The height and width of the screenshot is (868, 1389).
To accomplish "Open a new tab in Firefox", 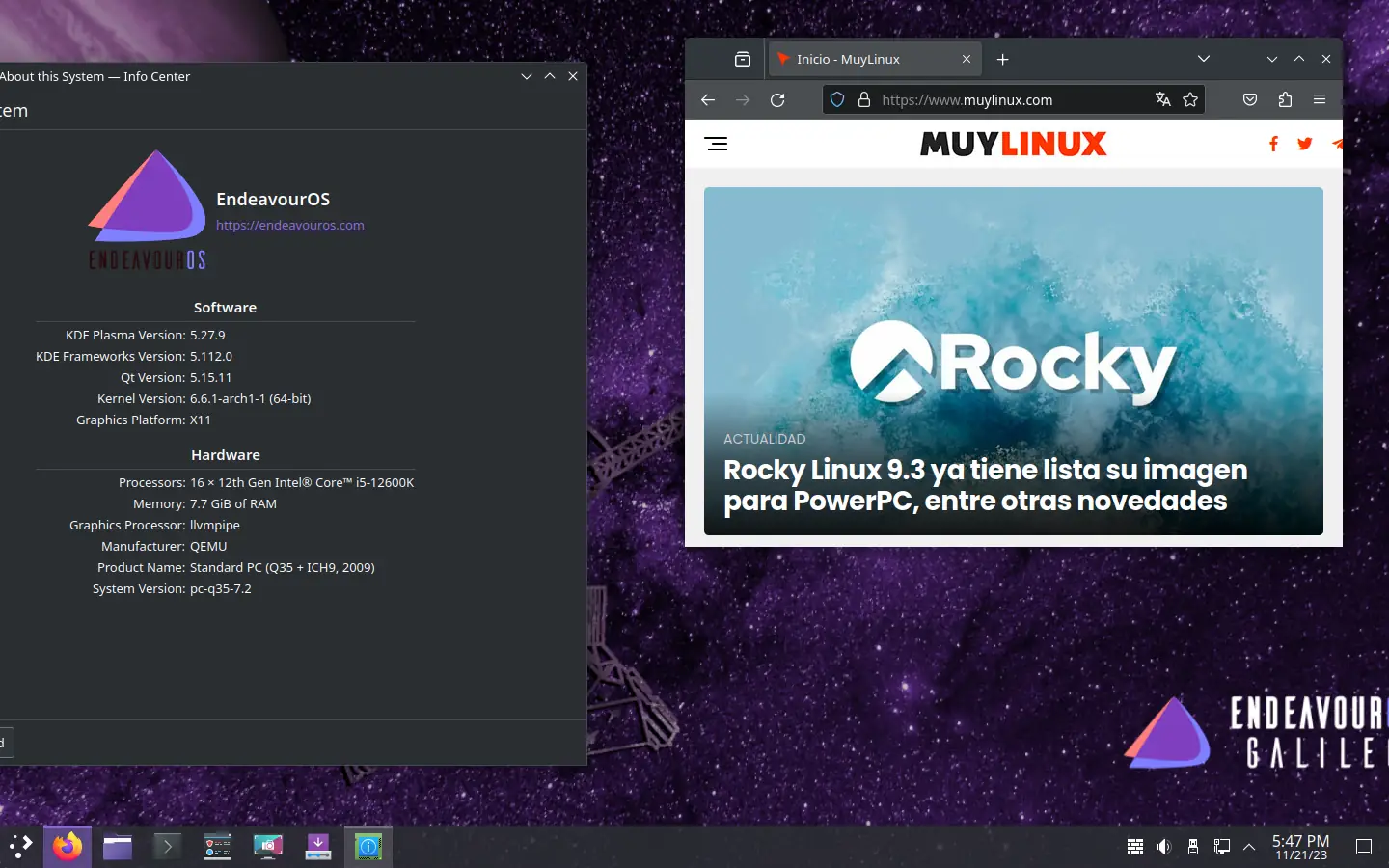I will pyautogui.click(x=1003, y=59).
